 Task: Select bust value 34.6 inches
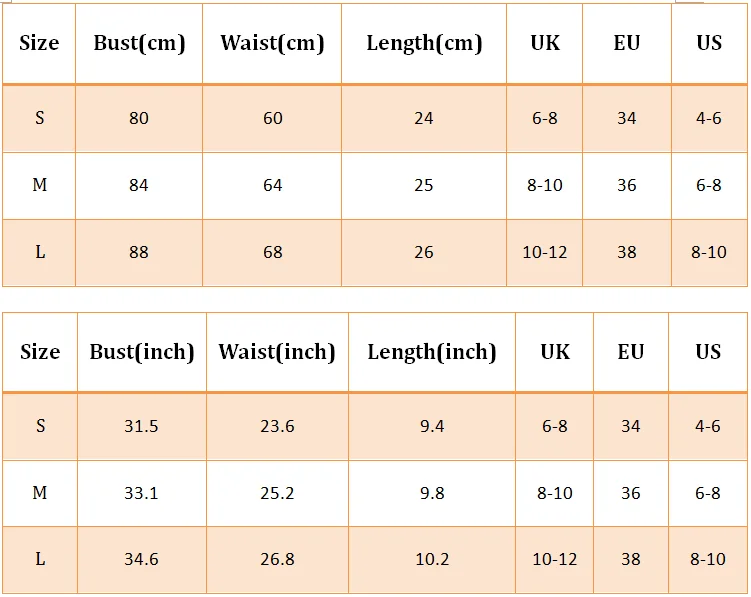tap(142, 560)
